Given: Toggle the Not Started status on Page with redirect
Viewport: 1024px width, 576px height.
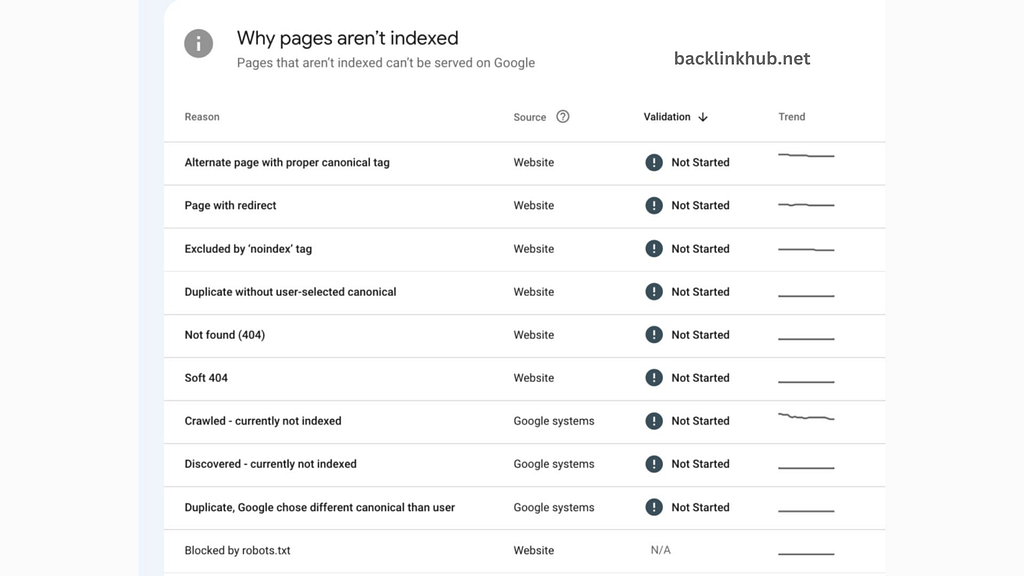Looking at the screenshot, I should coord(700,205).
